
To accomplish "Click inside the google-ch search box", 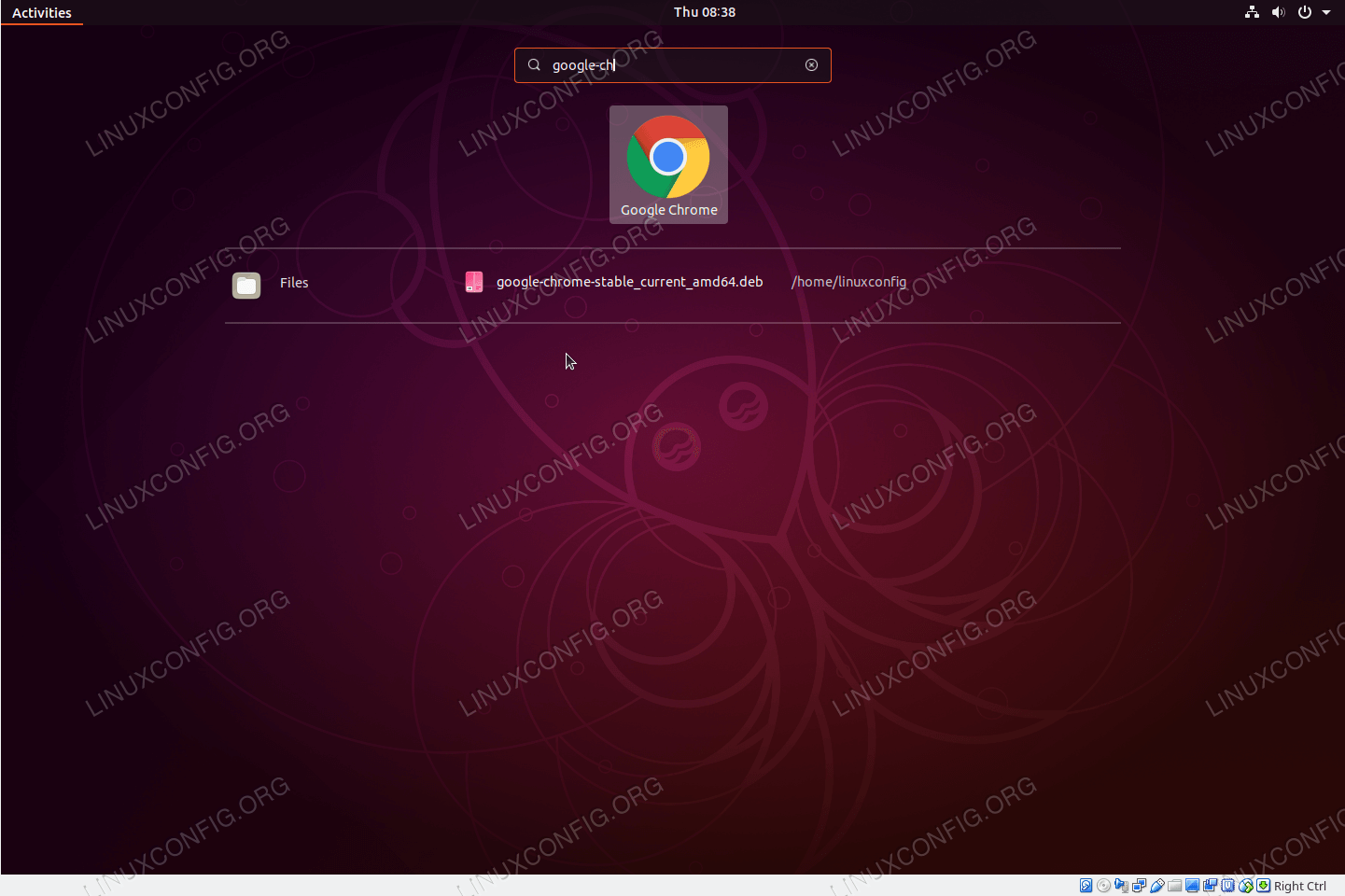I will (672, 65).
